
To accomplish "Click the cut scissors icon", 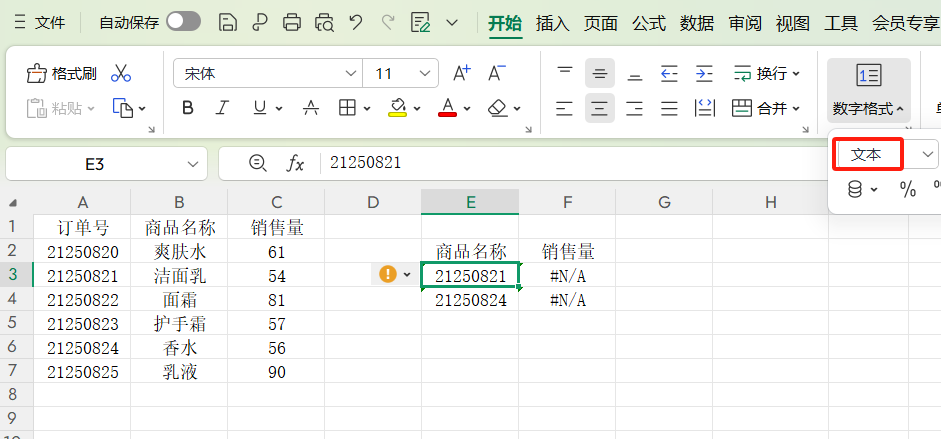I will [121, 74].
